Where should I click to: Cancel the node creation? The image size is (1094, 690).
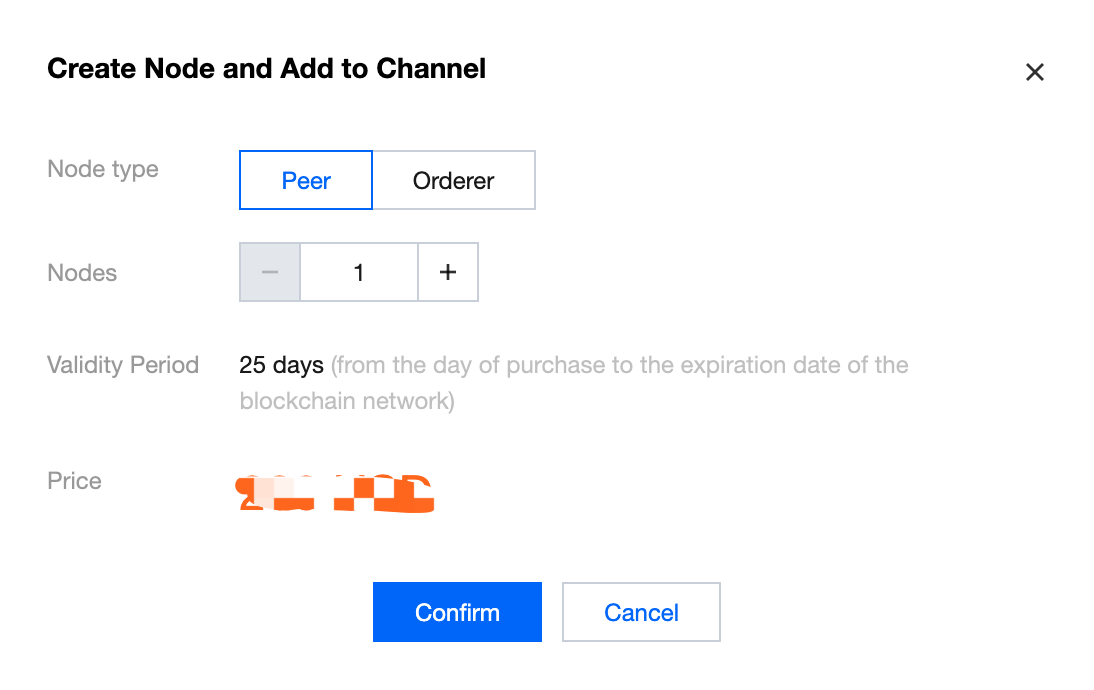coord(641,612)
